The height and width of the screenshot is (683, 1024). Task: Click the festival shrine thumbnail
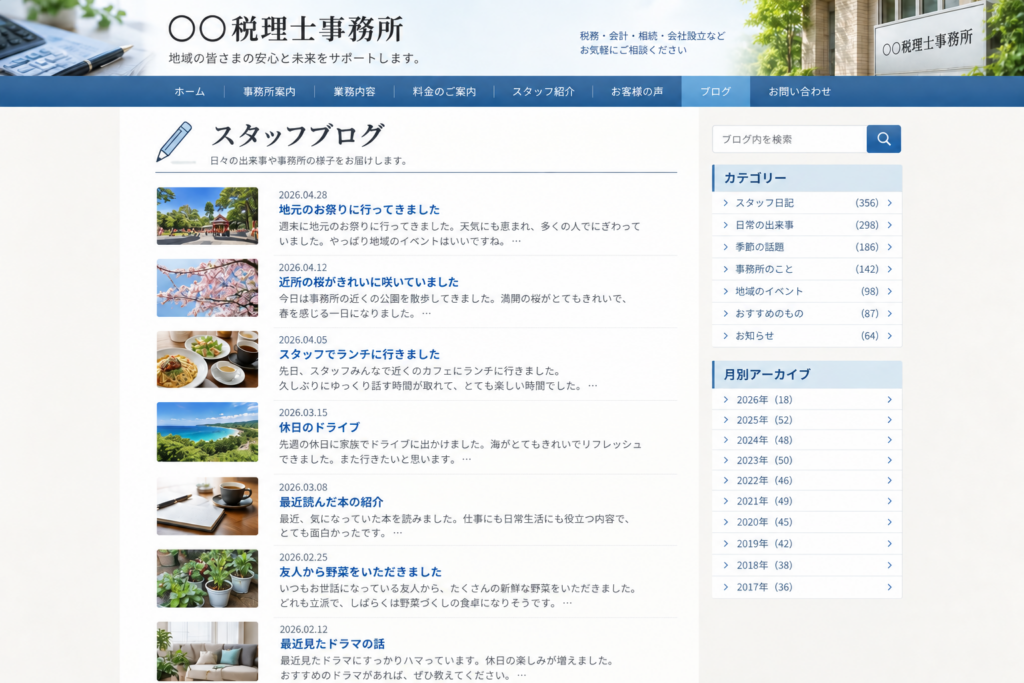[207, 216]
